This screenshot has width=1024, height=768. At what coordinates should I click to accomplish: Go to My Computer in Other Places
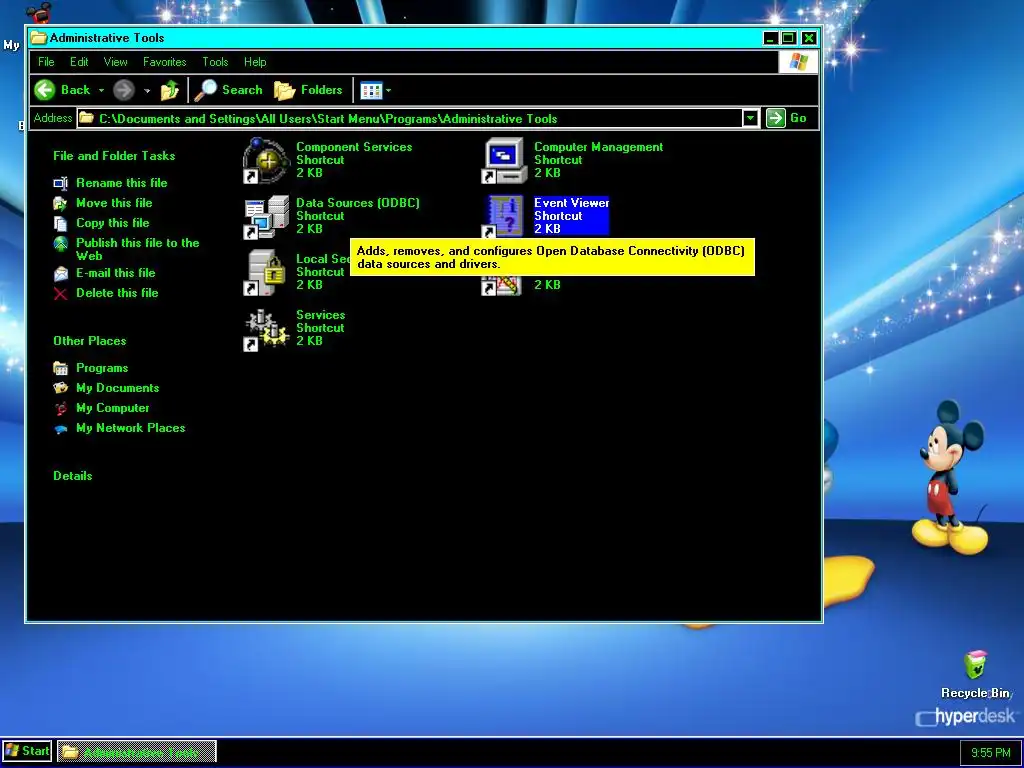click(112, 408)
